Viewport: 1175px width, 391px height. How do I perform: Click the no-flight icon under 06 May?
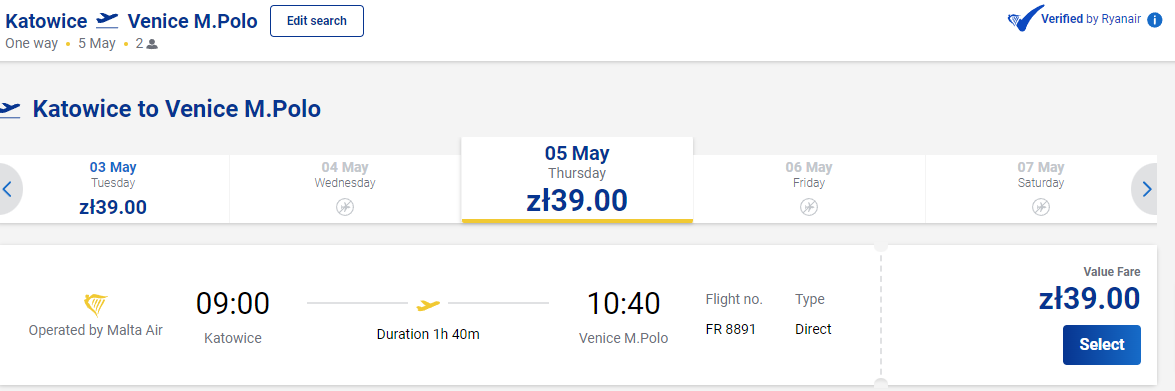809,207
